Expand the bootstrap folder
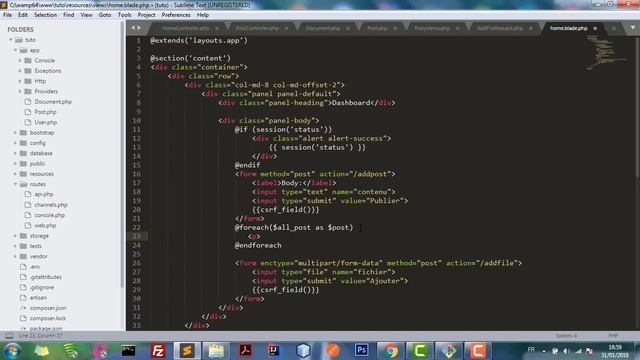 (15, 133)
